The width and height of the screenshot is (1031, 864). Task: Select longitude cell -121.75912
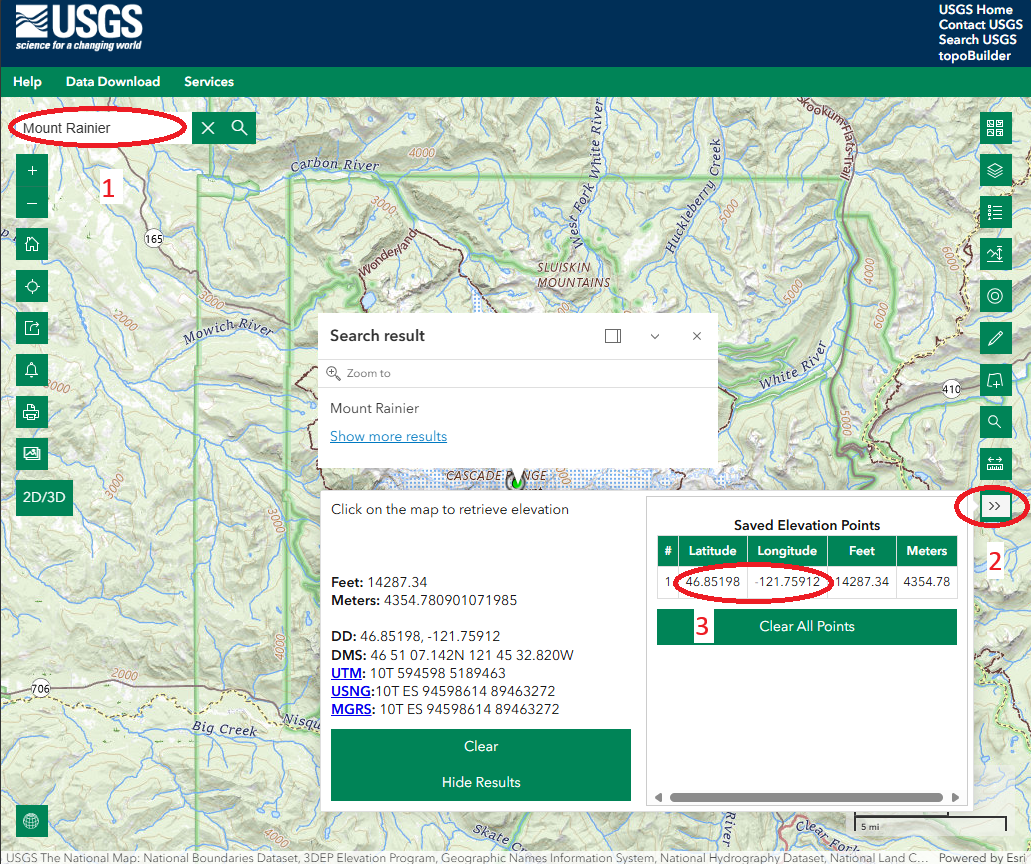click(787, 582)
